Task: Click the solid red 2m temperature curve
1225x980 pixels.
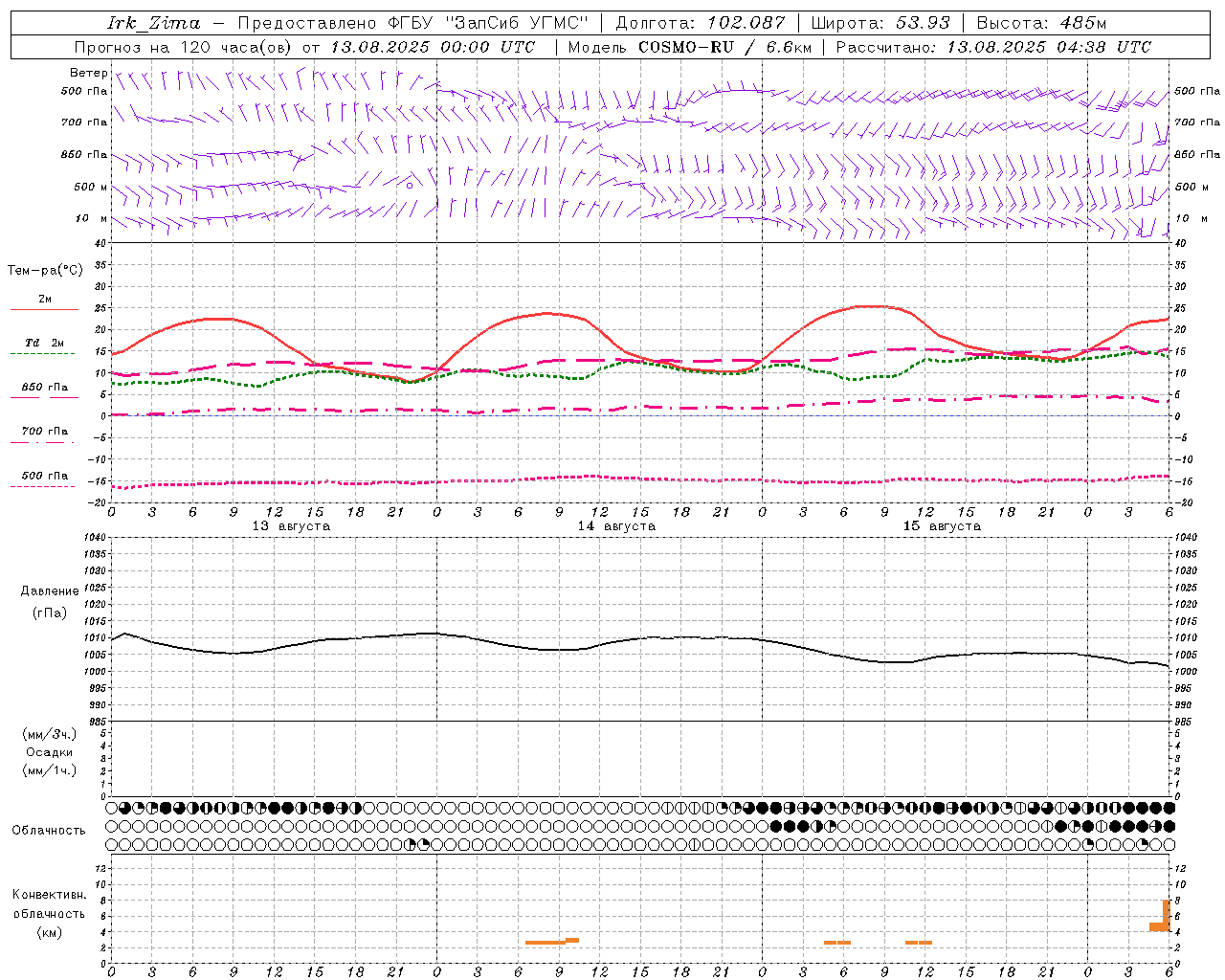Action: [x=547, y=313]
